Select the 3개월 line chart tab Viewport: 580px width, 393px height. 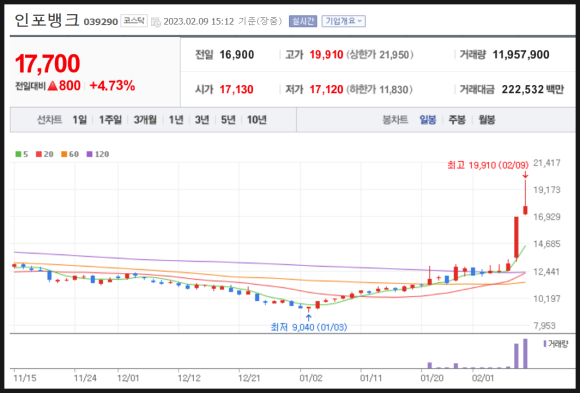click(x=145, y=120)
